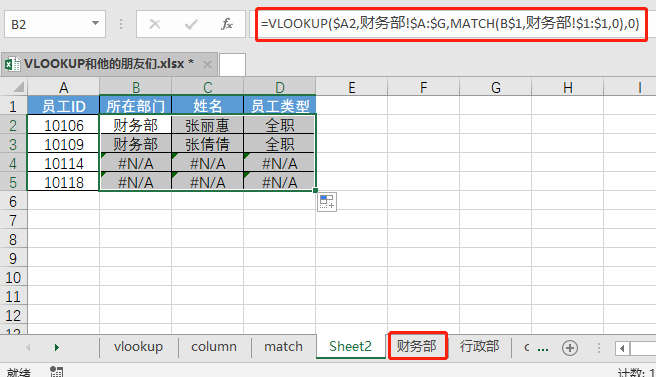This screenshot has width=656, height=377.
Task: Select 财务部 cell in row 2
Action: pyautogui.click(x=136, y=125)
